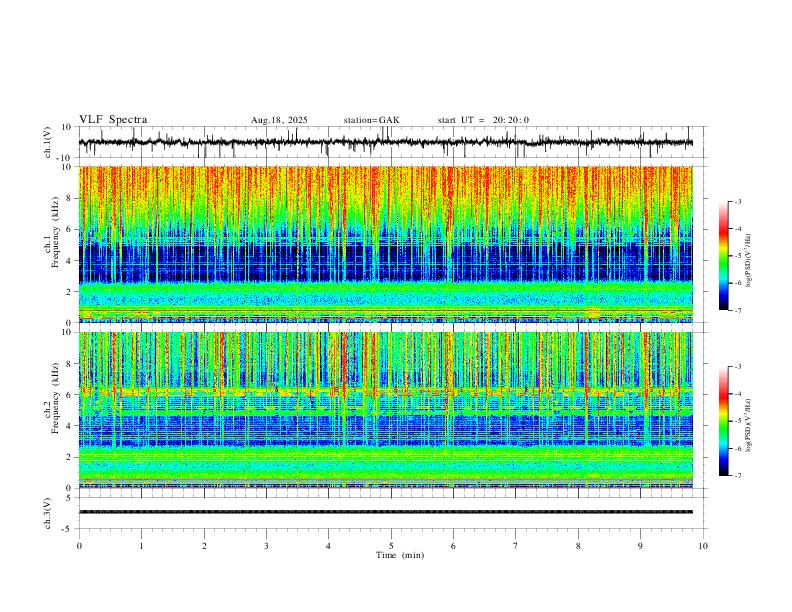The width and height of the screenshot is (792, 612).
Task: Click the 'Time (min)' axis label
Action: (400, 555)
